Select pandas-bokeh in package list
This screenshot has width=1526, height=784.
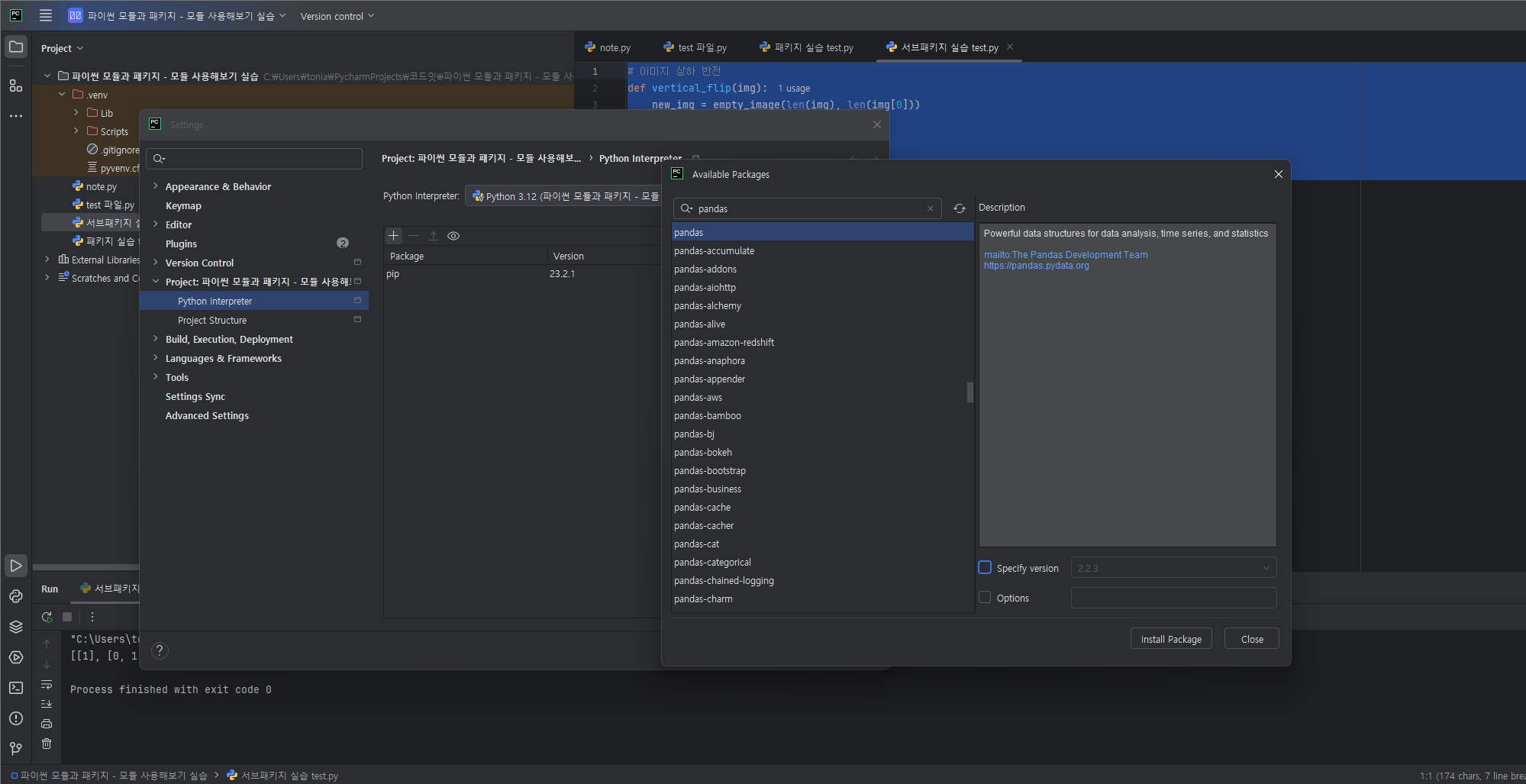click(823, 452)
